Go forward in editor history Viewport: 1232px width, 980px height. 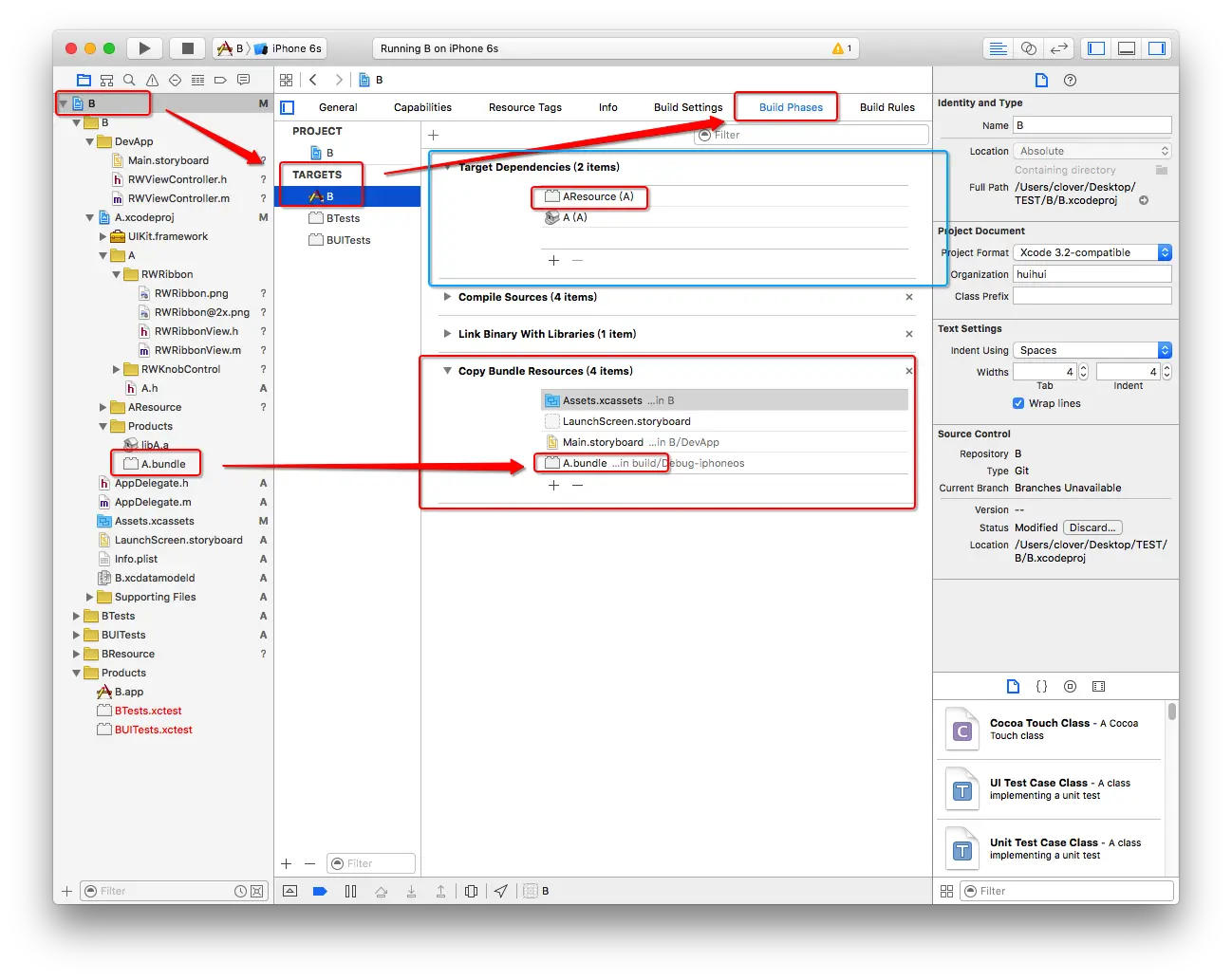[x=338, y=81]
